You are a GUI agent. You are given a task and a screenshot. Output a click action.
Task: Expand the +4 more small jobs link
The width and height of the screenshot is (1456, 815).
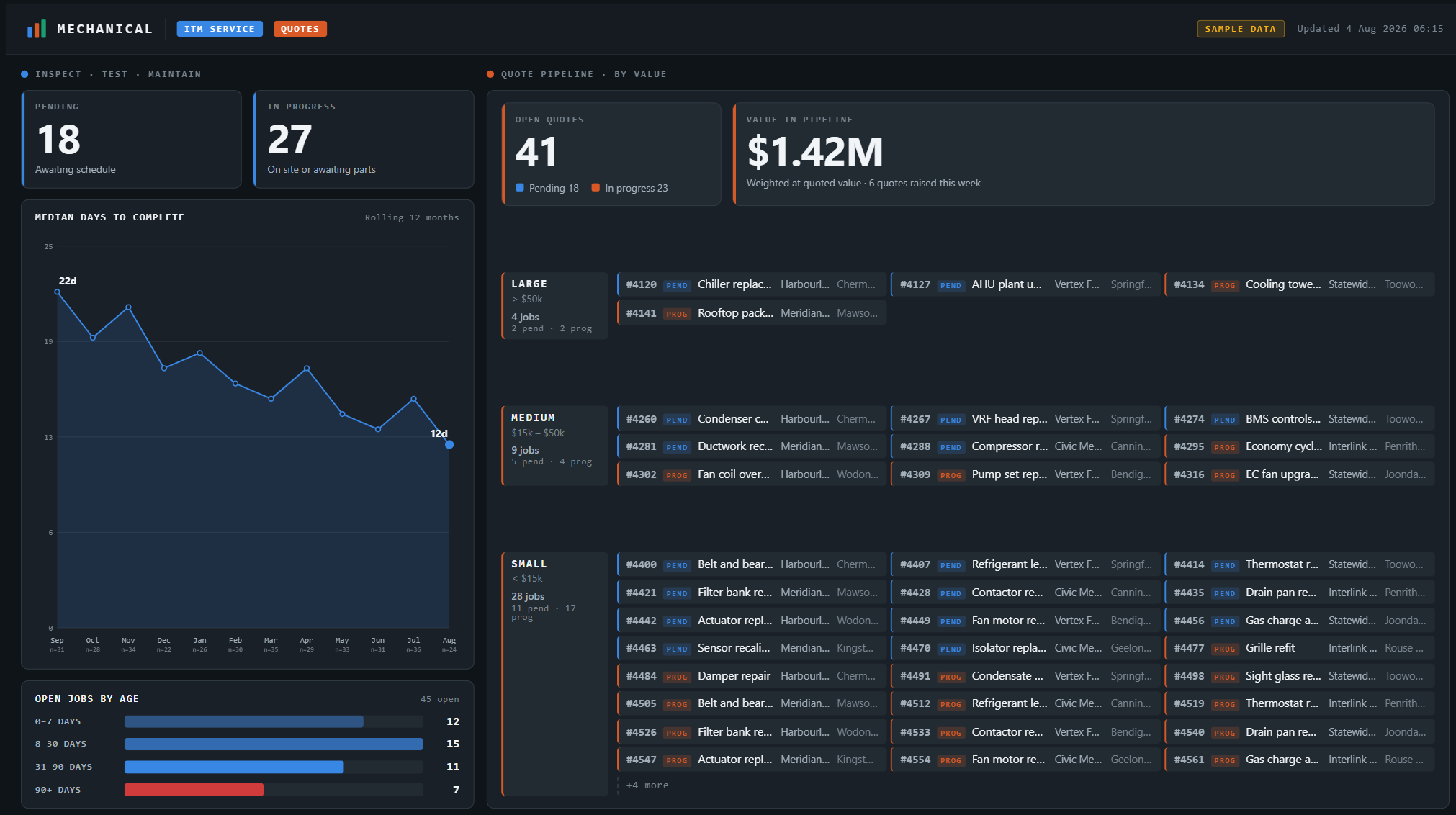point(647,785)
